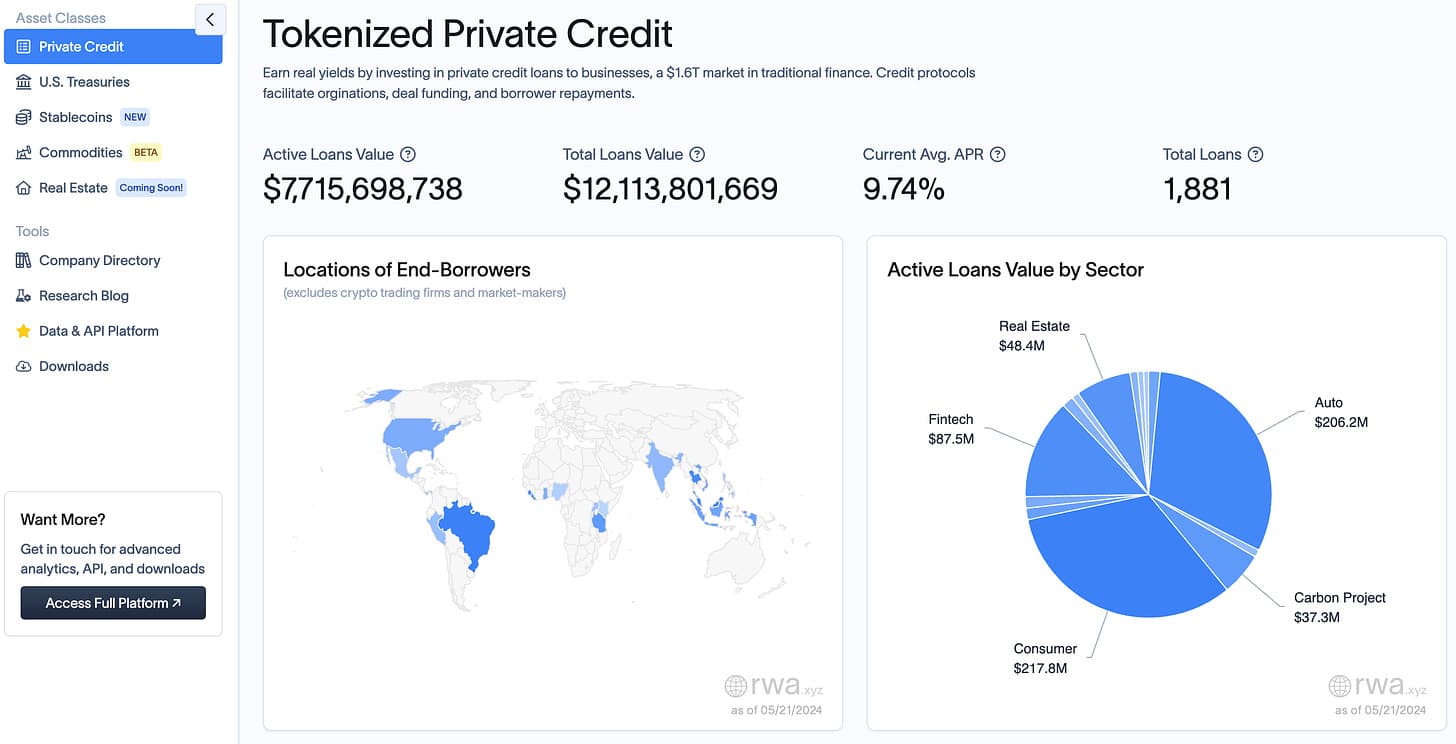Click the Downloads cloud icon
Screen dimensions: 1456x744
(24, 367)
